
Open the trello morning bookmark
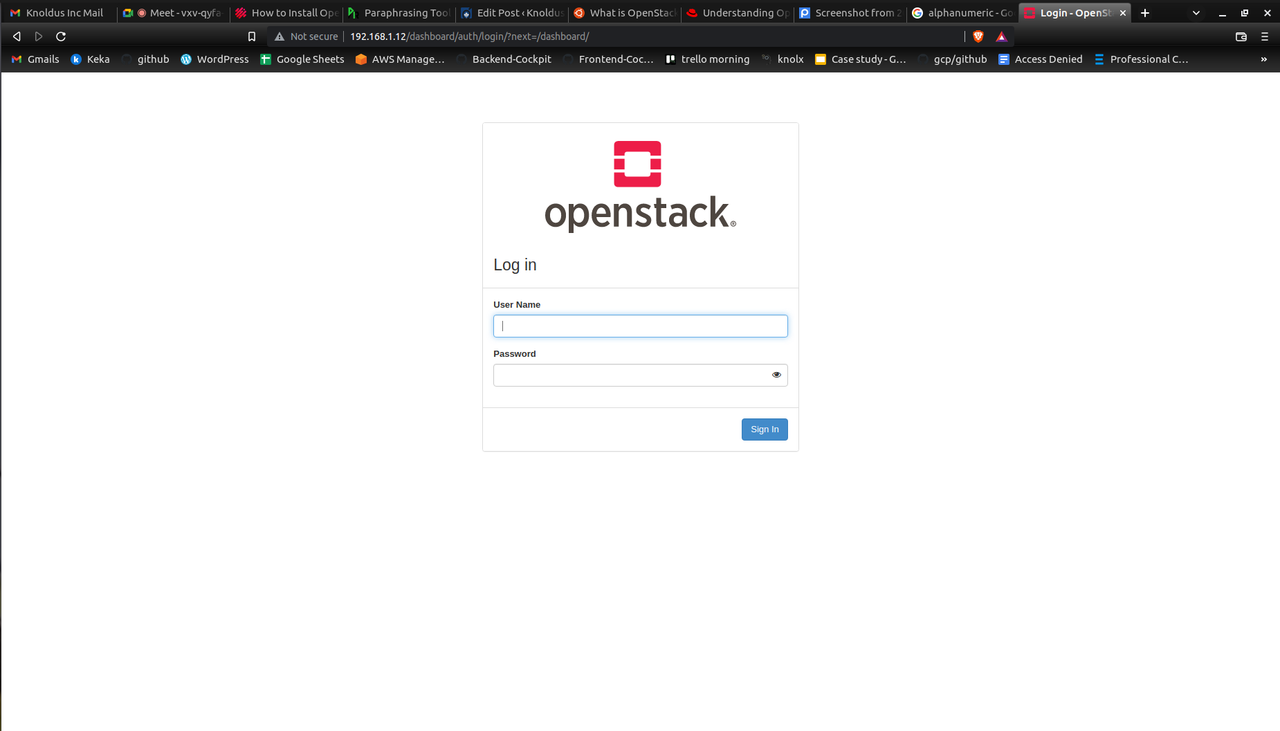pos(707,59)
